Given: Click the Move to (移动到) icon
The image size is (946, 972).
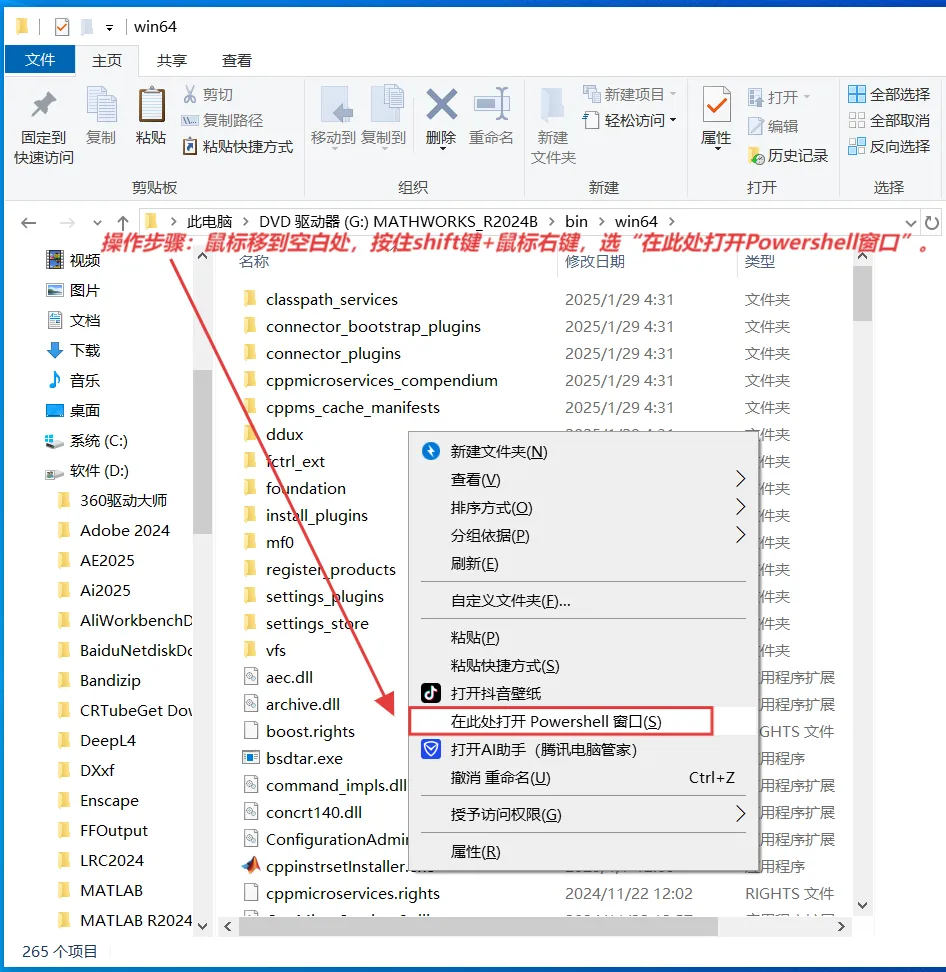Looking at the screenshot, I should coord(336,104).
